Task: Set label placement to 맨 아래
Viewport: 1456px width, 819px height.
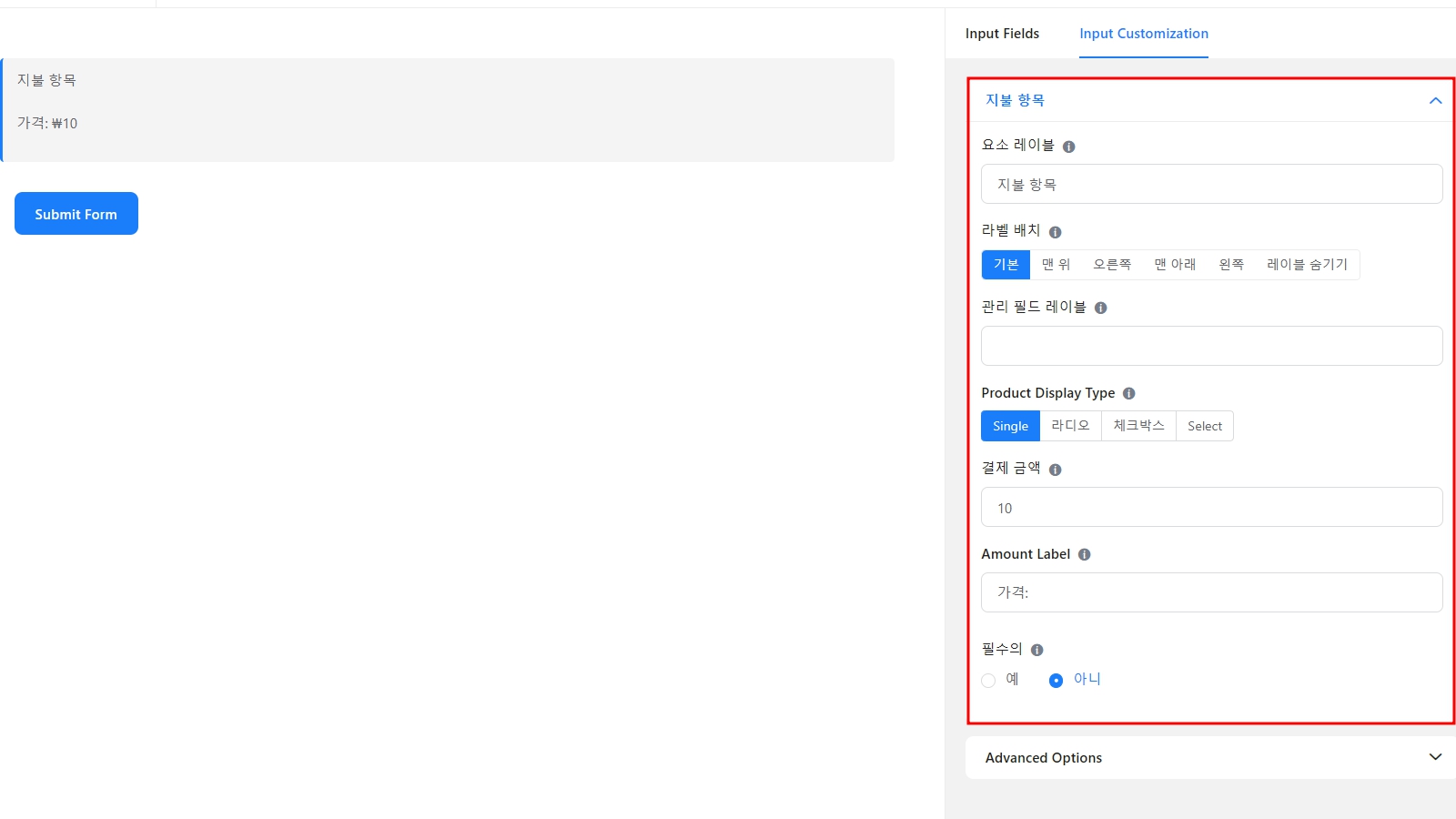Action: (1175, 264)
